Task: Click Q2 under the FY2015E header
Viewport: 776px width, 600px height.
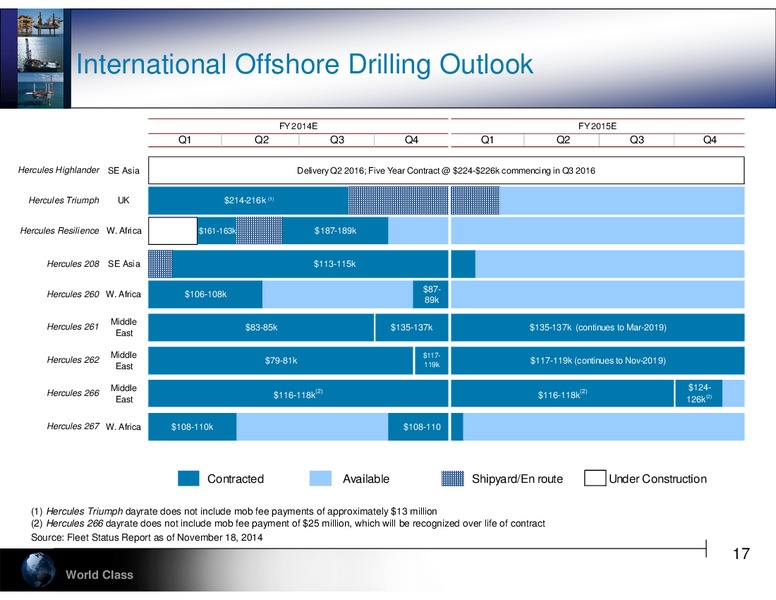Action: (x=563, y=140)
